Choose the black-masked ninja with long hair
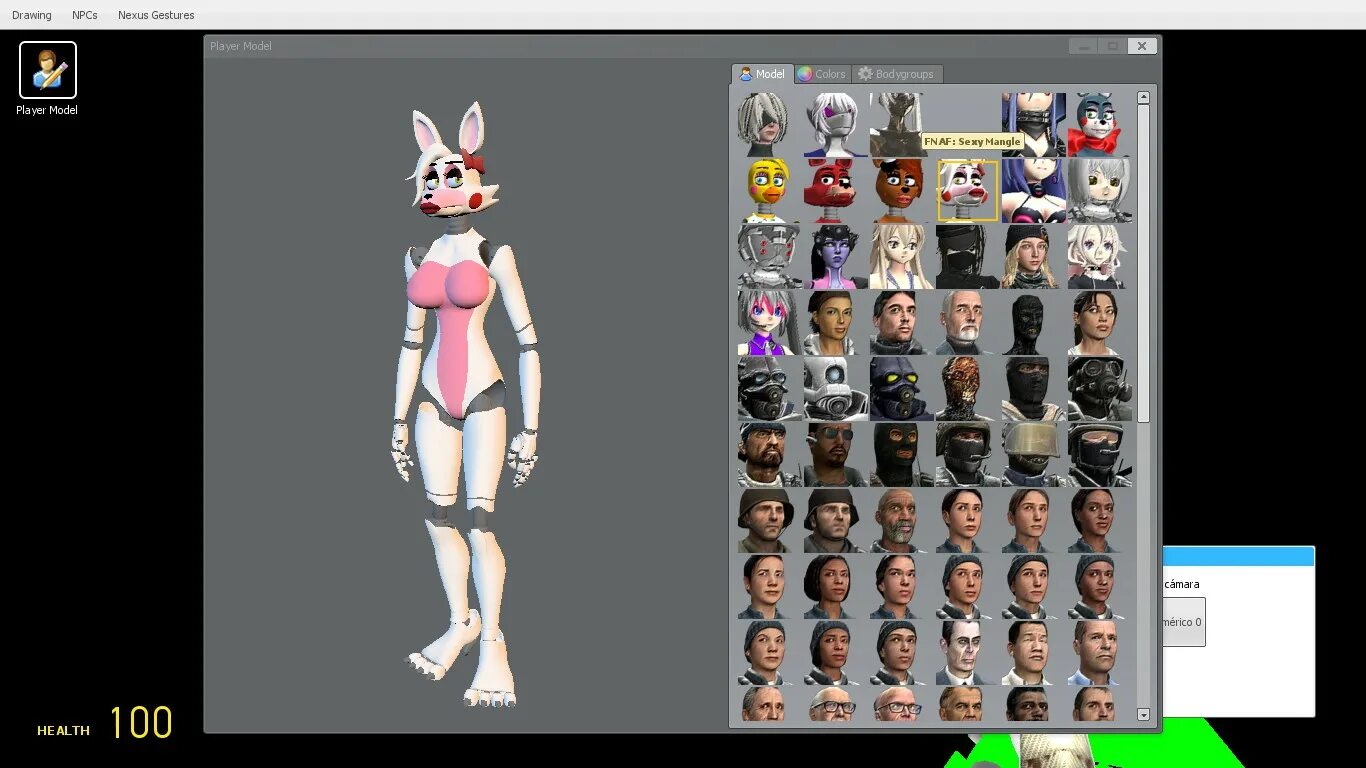 pyautogui.click(x=967, y=256)
